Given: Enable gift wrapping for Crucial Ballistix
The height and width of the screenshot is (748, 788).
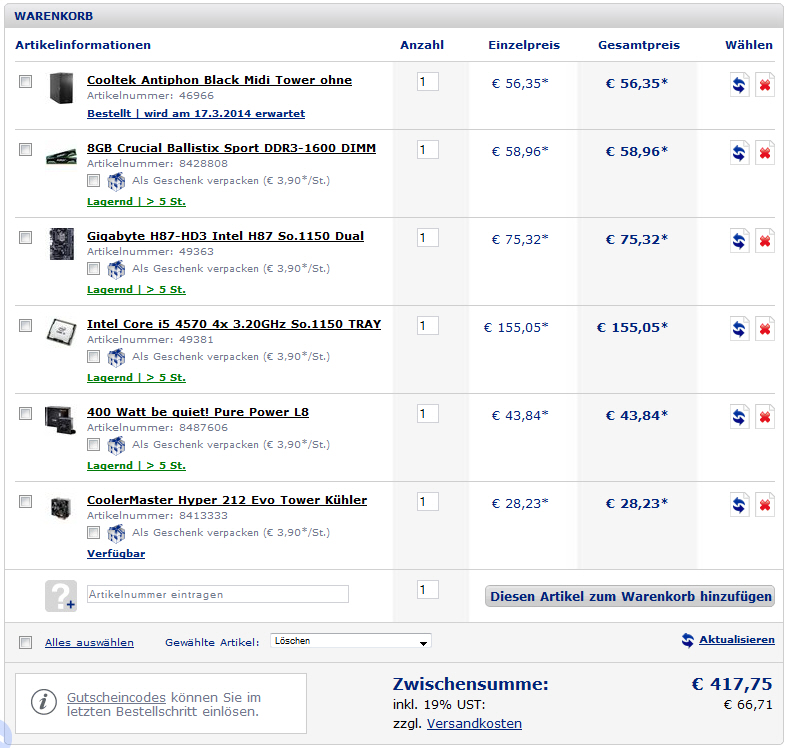Looking at the screenshot, I should click(93, 180).
